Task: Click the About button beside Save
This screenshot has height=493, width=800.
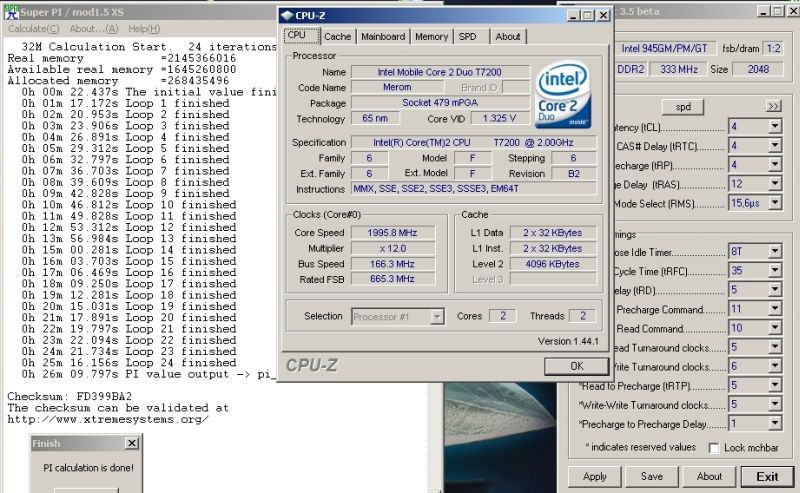Action: click(709, 476)
